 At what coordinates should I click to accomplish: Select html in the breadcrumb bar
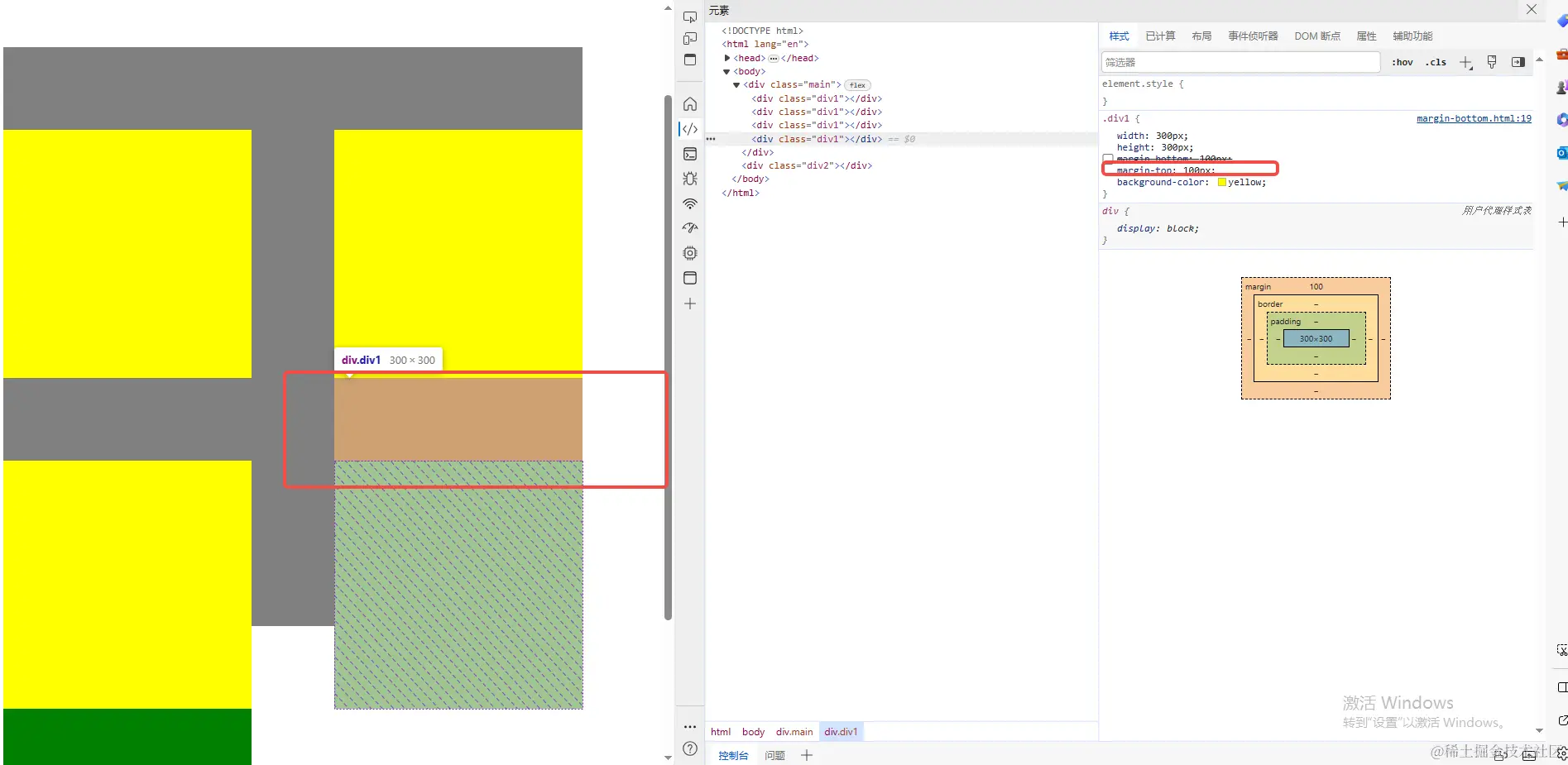pyautogui.click(x=721, y=732)
